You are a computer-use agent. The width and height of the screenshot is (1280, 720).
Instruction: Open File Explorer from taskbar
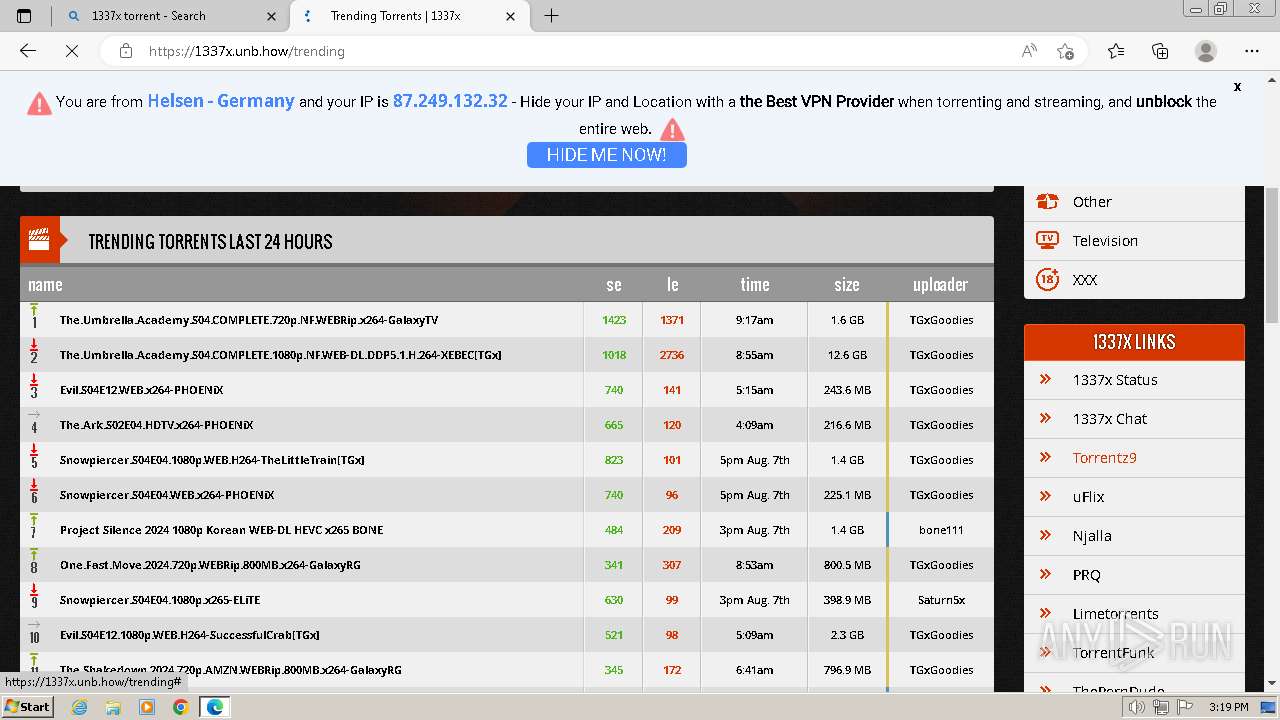pyautogui.click(x=113, y=707)
